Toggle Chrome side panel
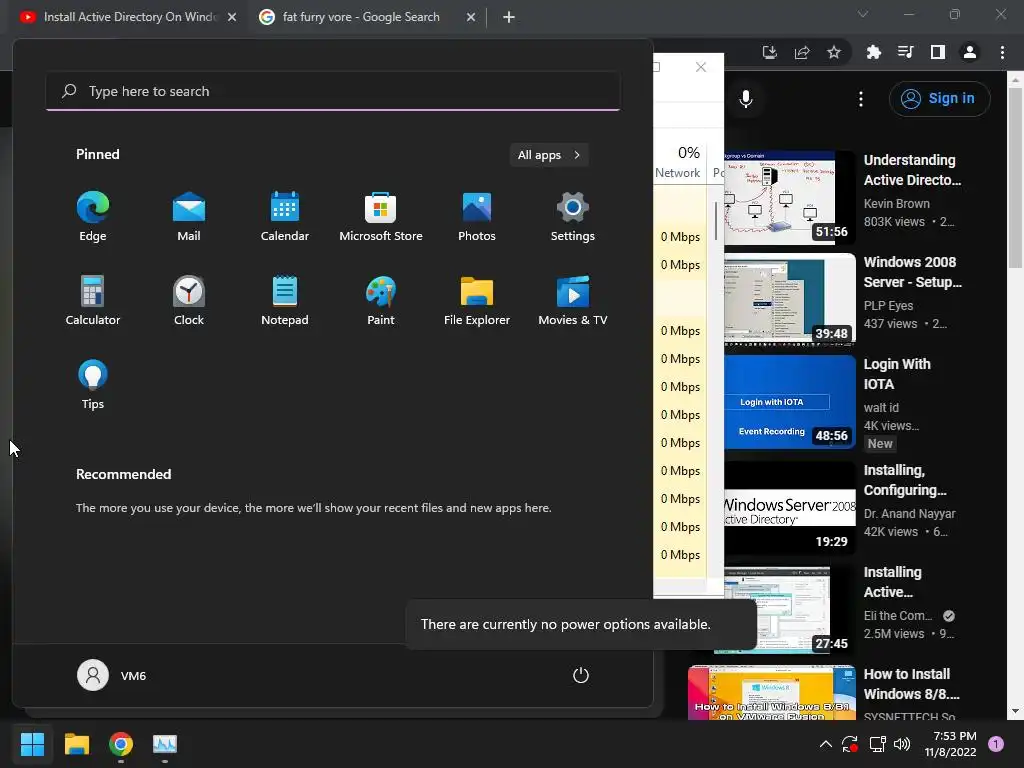The height and width of the screenshot is (768, 1024). (x=938, y=52)
